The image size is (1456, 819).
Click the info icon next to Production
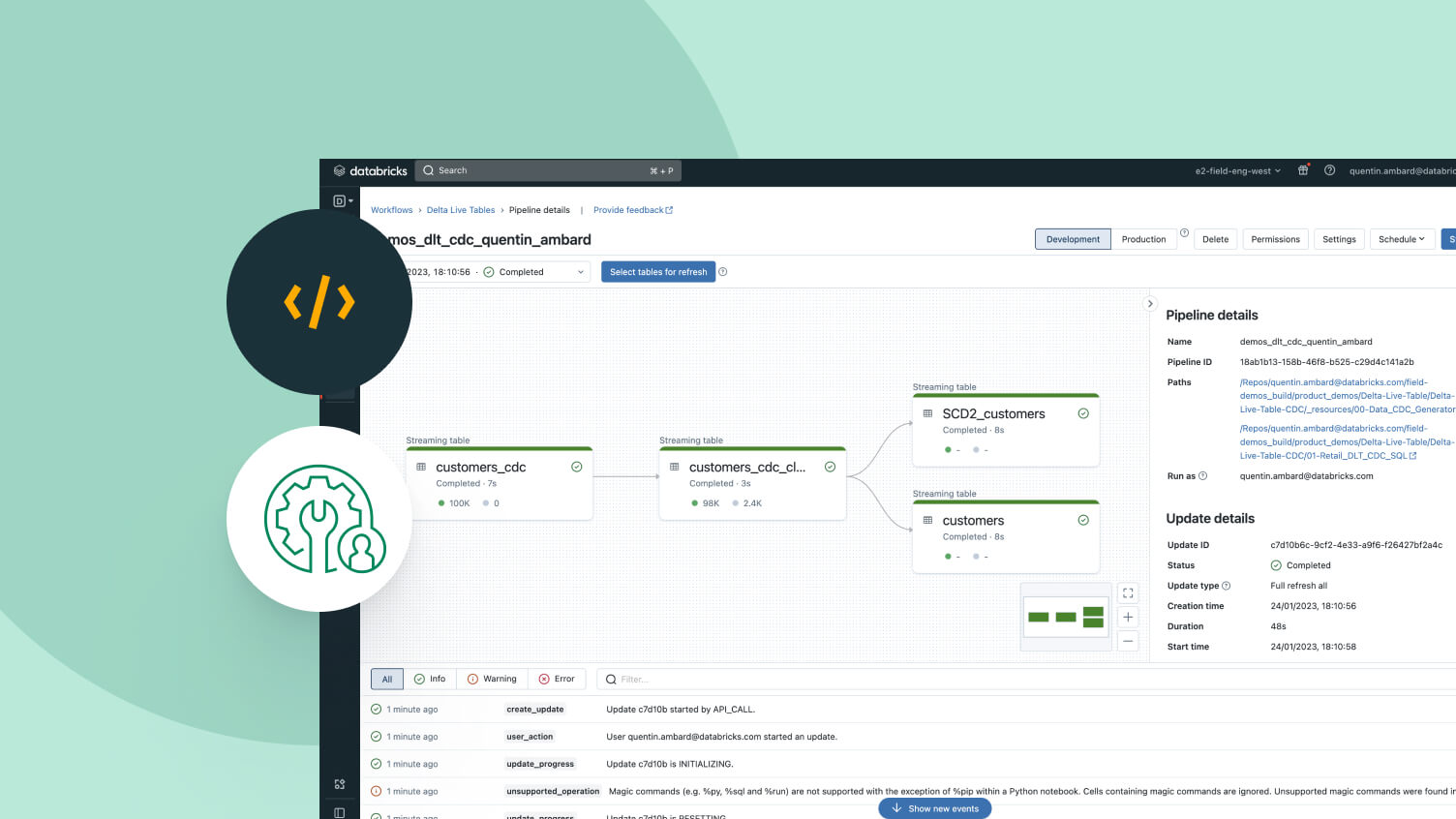tap(1184, 233)
